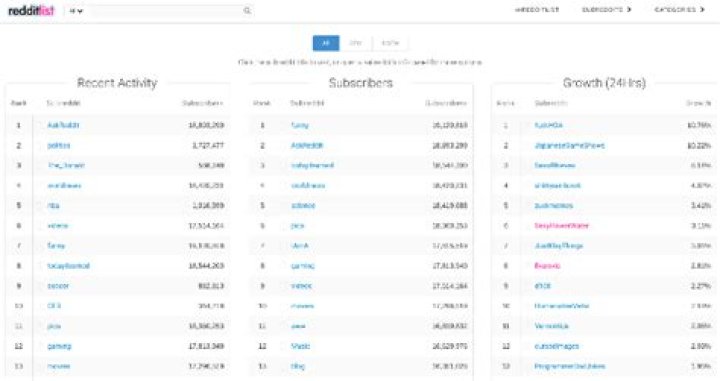The image size is (720, 381).
Task: Click Rank column header in Subscribers table
Action: pyautogui.click(x=262, y=103)
